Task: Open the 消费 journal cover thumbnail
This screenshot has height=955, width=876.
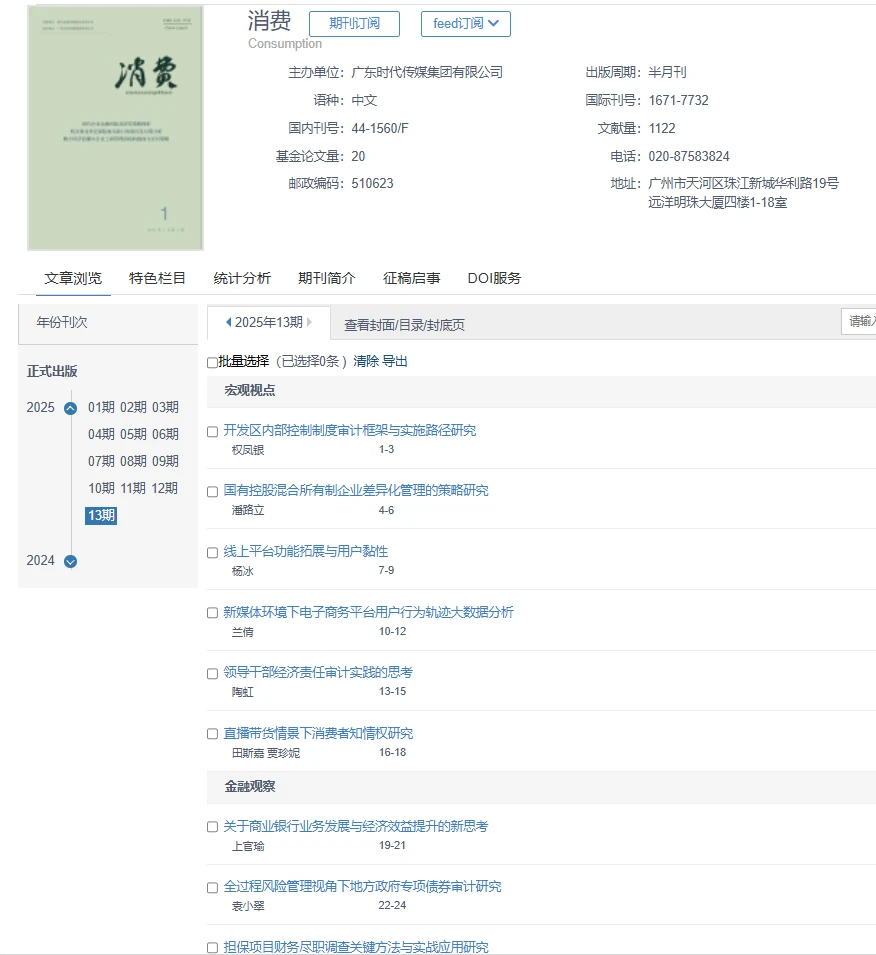Action: (x=115, y=128)
